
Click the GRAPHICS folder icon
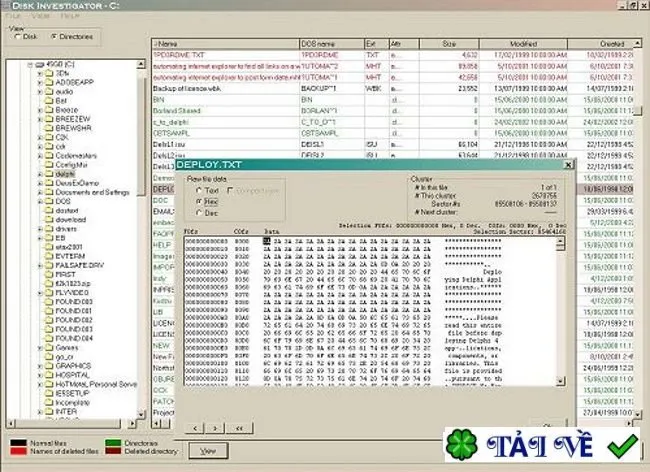click(x=49, y=366)
